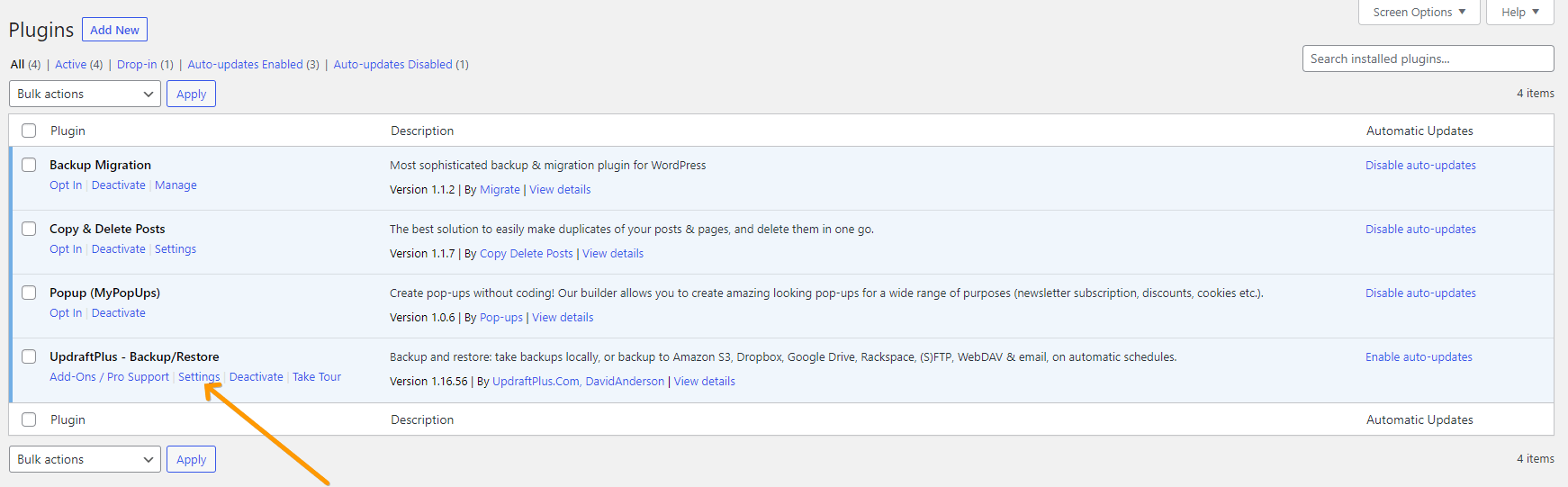The image size is (1568, 487).
Task: Start the UpdraftPlus Take Tour link
Action: 317,376
